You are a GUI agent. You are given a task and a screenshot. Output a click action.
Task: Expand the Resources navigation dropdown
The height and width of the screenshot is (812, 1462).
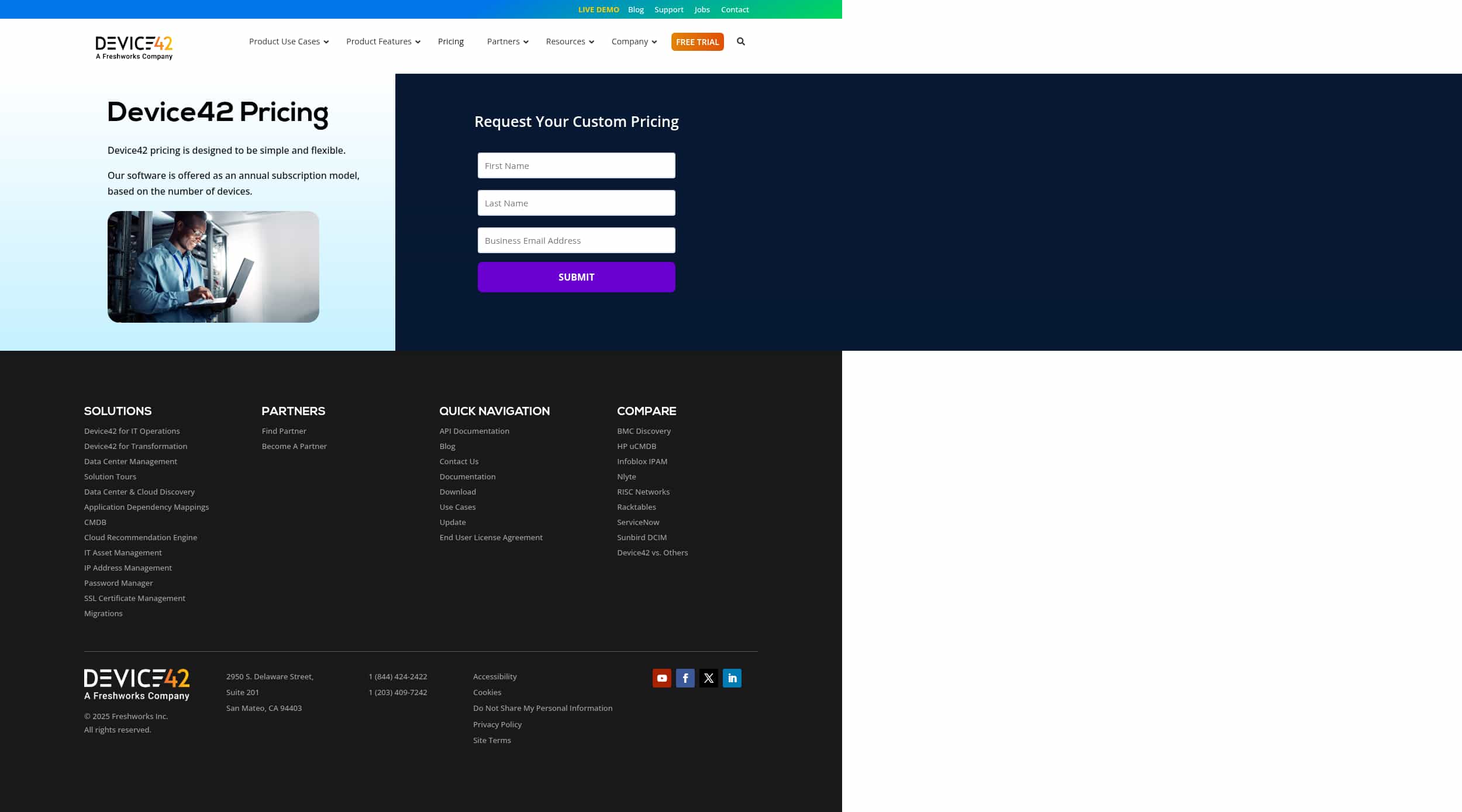[566, 42]
